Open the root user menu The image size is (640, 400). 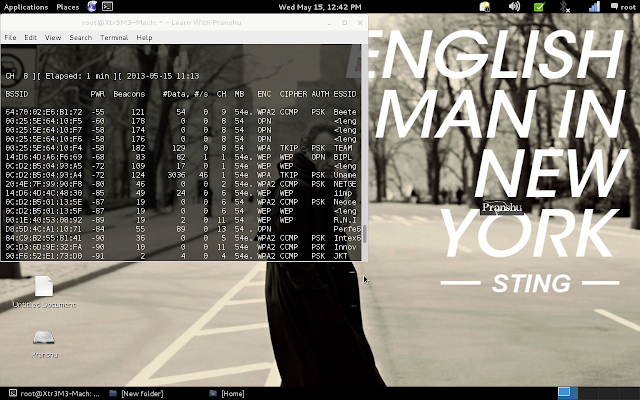[x=621, y=7]
